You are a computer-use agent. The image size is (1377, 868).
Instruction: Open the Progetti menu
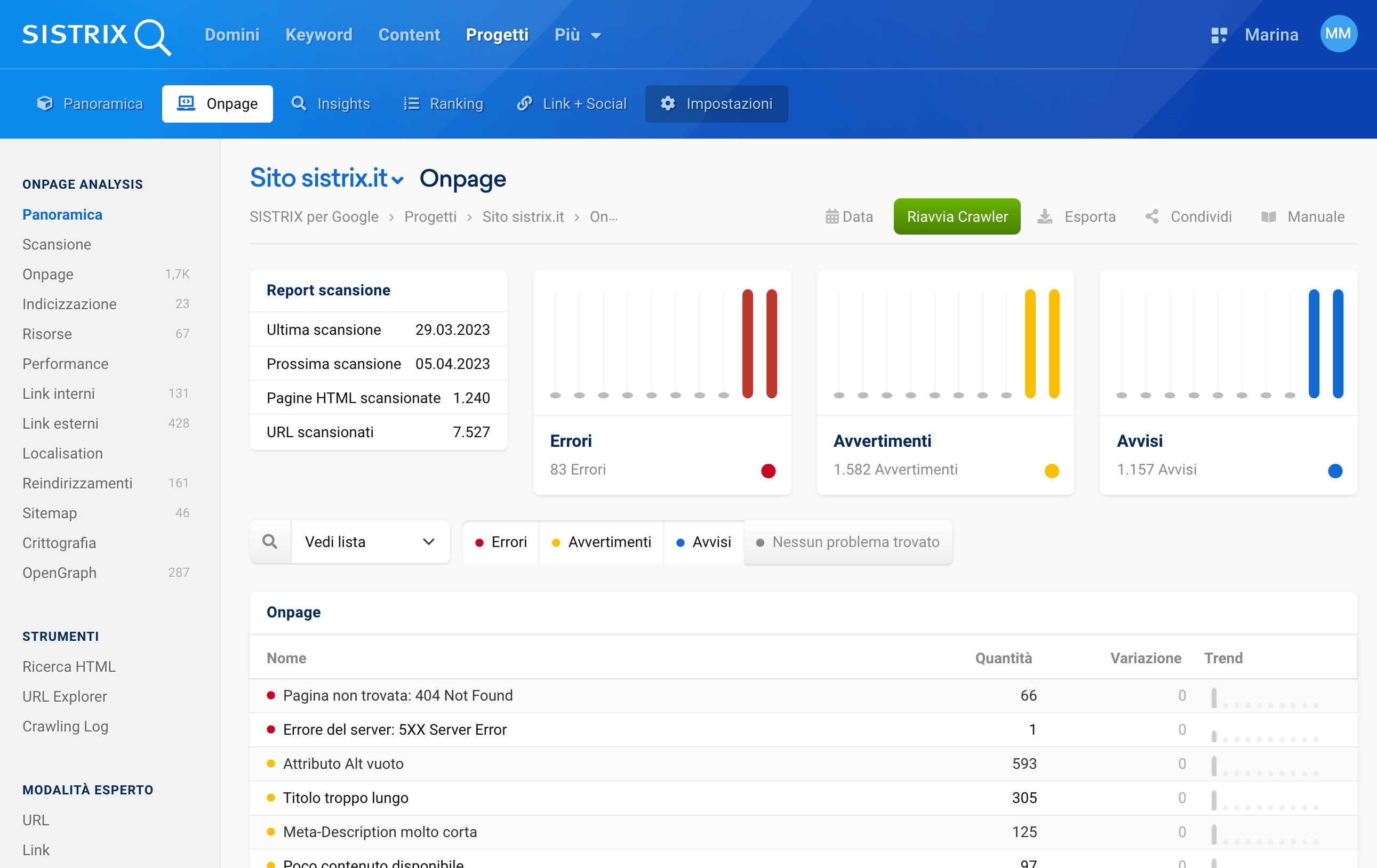point(497,35)
